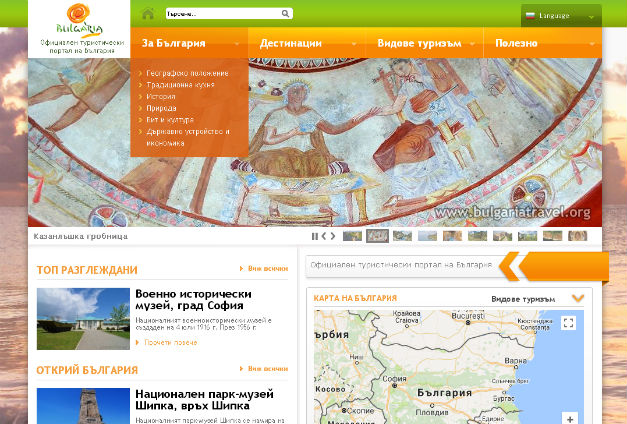The width and height of the screenshot is (627, 424).
Task: Select Бит и култура submenu item
Action: pos(170,120)
